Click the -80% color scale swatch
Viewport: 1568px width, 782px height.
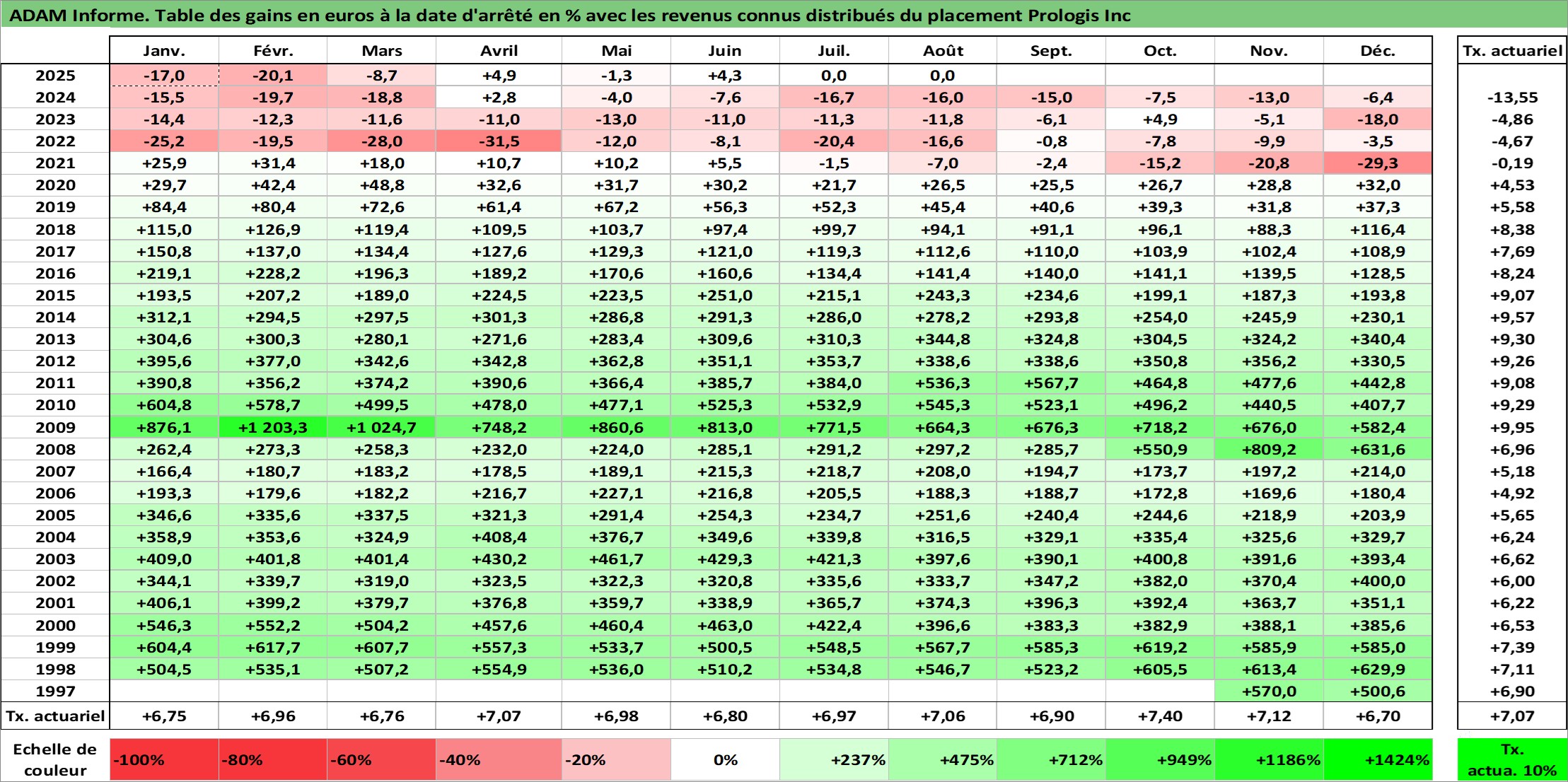point(273,760)
